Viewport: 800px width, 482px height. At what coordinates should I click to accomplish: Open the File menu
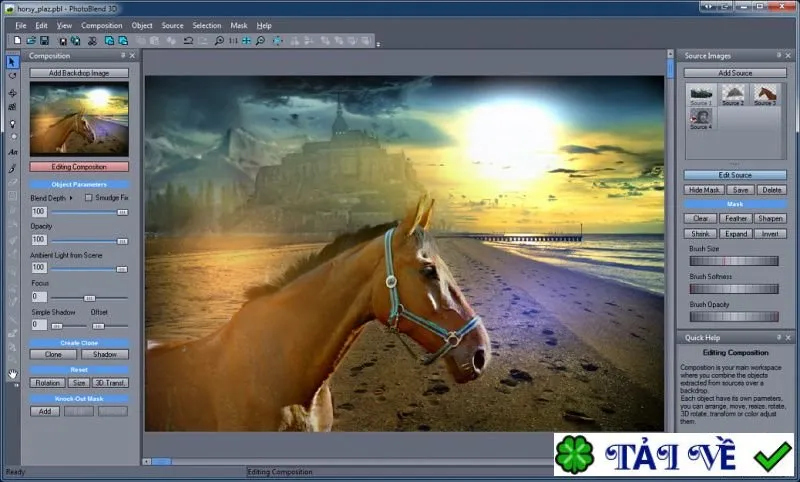[x=20, y=26]
